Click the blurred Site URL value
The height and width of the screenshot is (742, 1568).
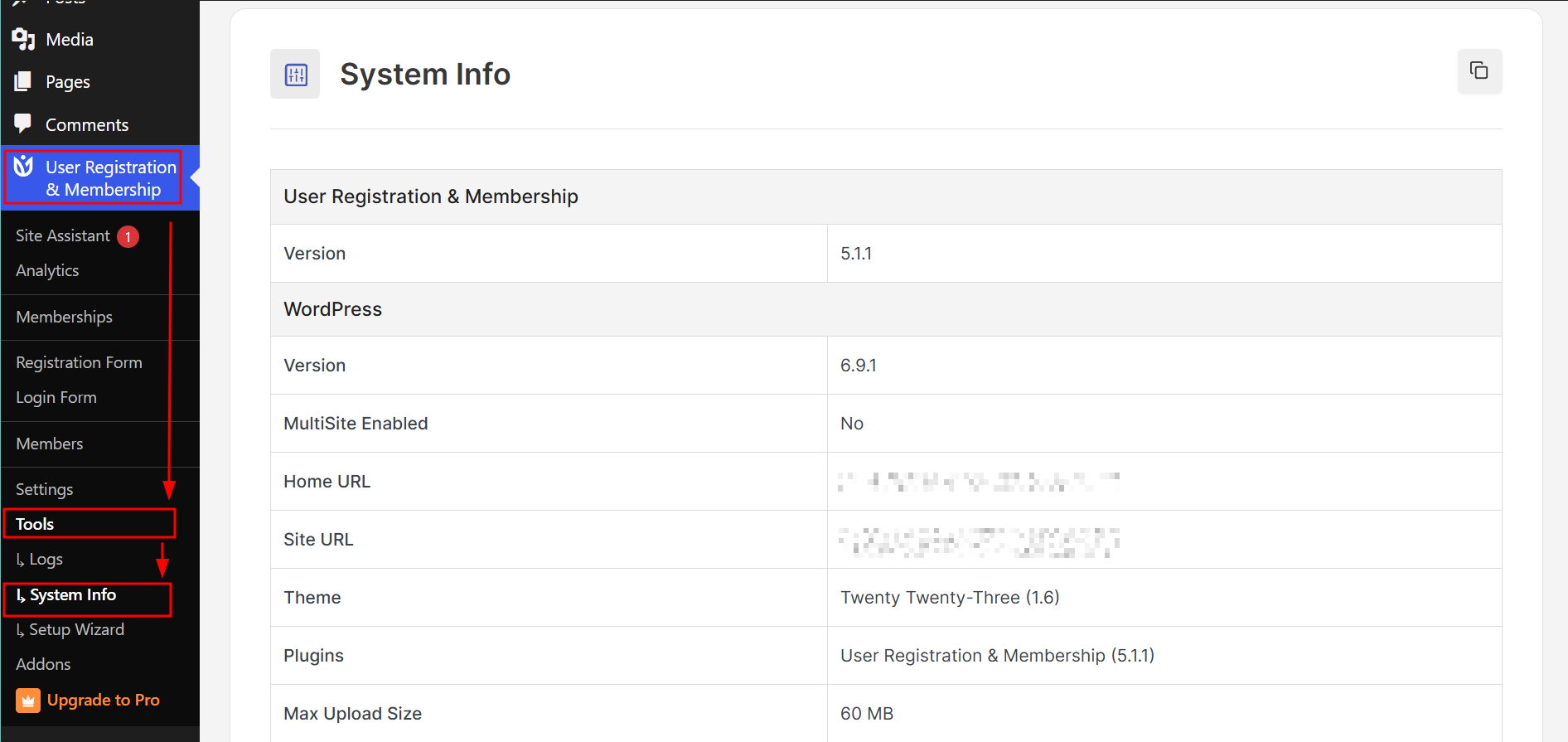pos(979,541)
